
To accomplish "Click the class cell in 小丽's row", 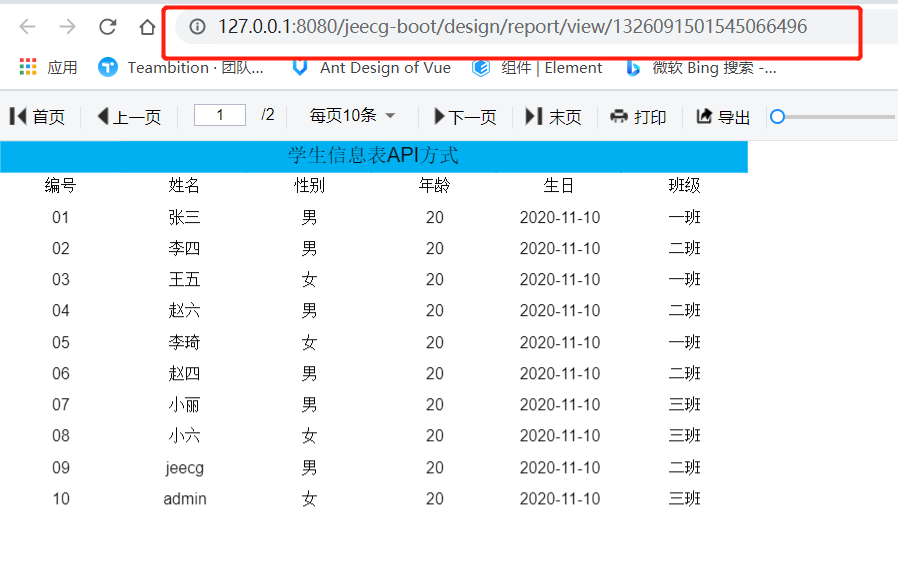I will click(x=684, y=405).
